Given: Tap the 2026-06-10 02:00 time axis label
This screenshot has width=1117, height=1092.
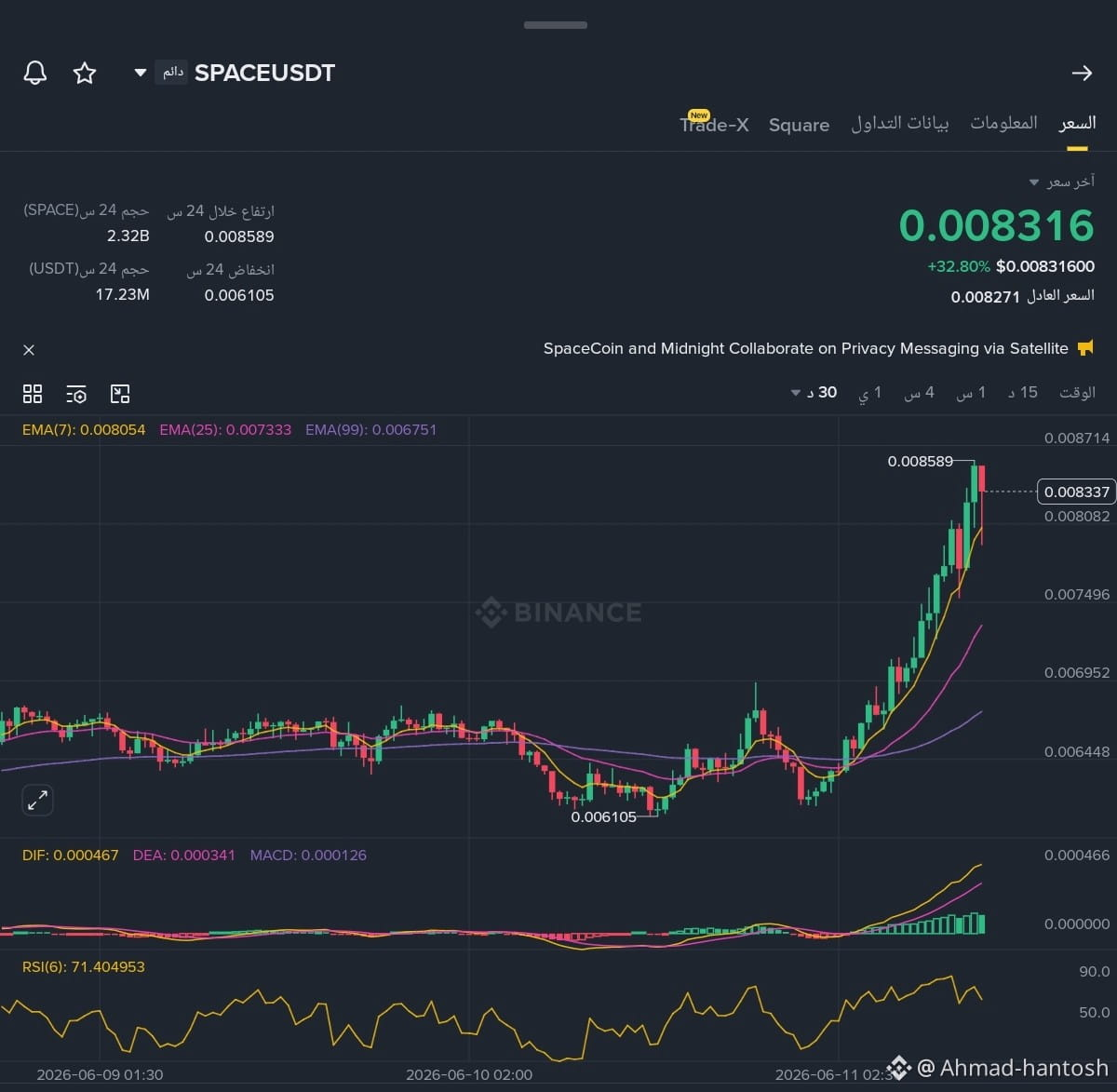Looking at the screenshot, I should click(x=469, y=1074).
